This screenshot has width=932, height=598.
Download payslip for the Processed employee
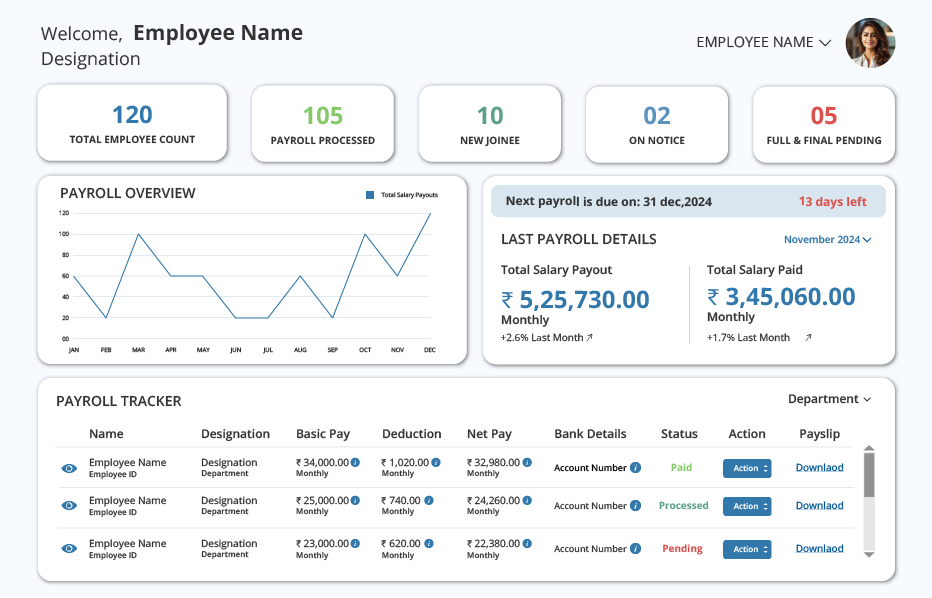coord(820,506)
